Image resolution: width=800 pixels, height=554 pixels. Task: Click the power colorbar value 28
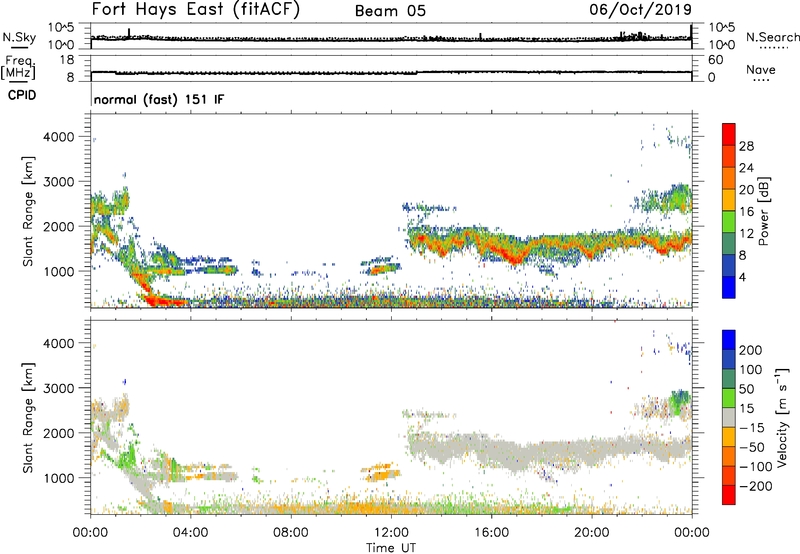coord(746,146)
